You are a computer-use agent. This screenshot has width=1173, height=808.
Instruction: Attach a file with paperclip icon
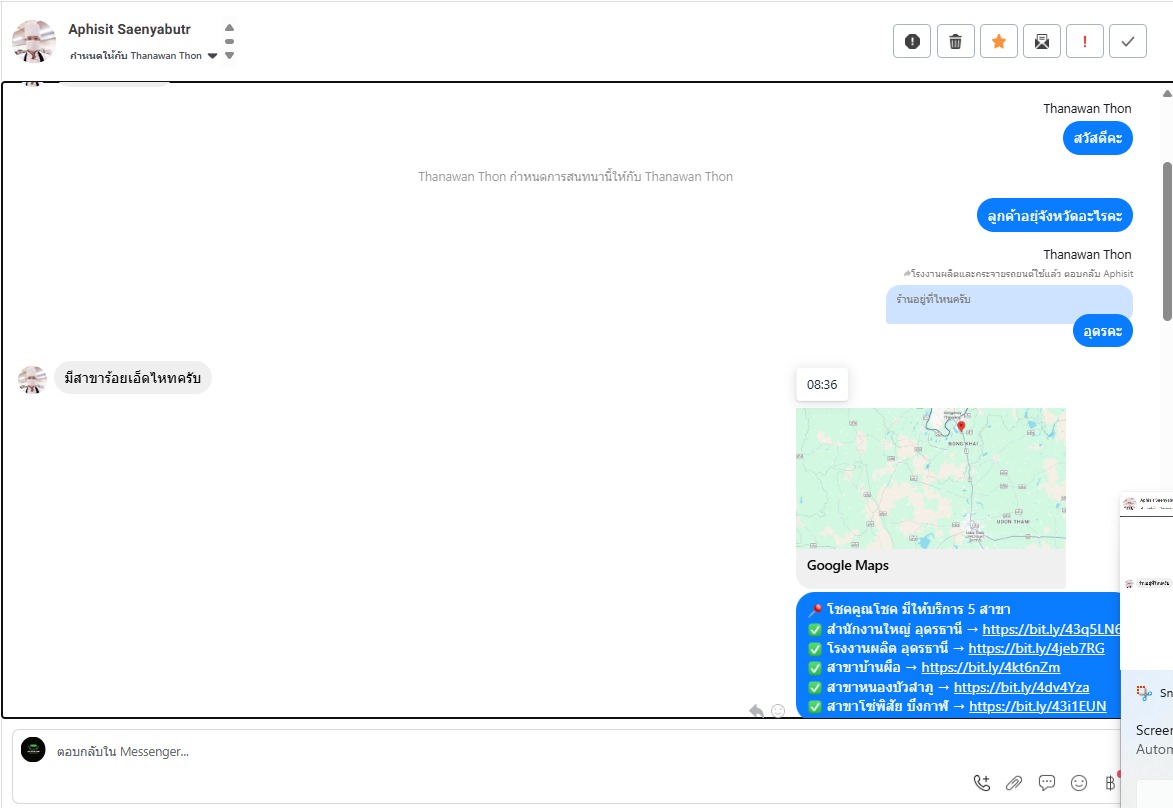(x=1014, y=783)
